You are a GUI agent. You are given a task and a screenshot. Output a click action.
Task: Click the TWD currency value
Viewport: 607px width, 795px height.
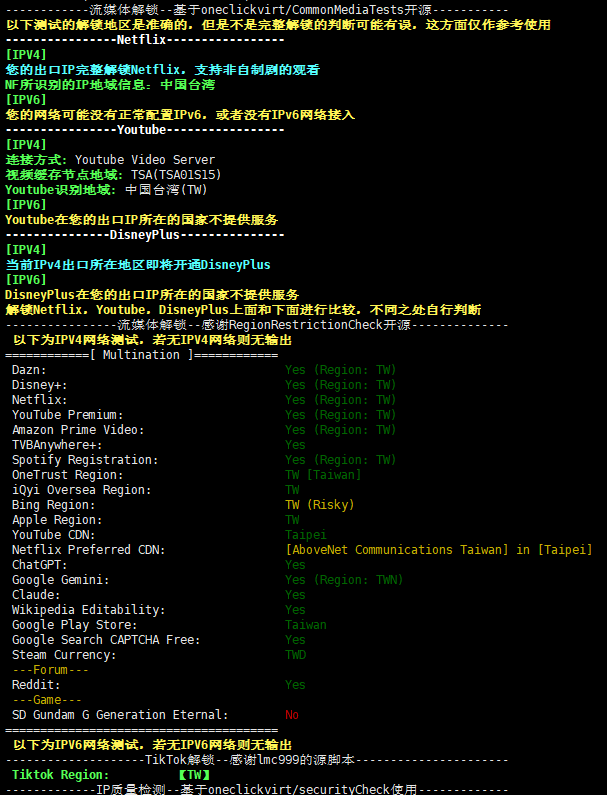[296, 655]
